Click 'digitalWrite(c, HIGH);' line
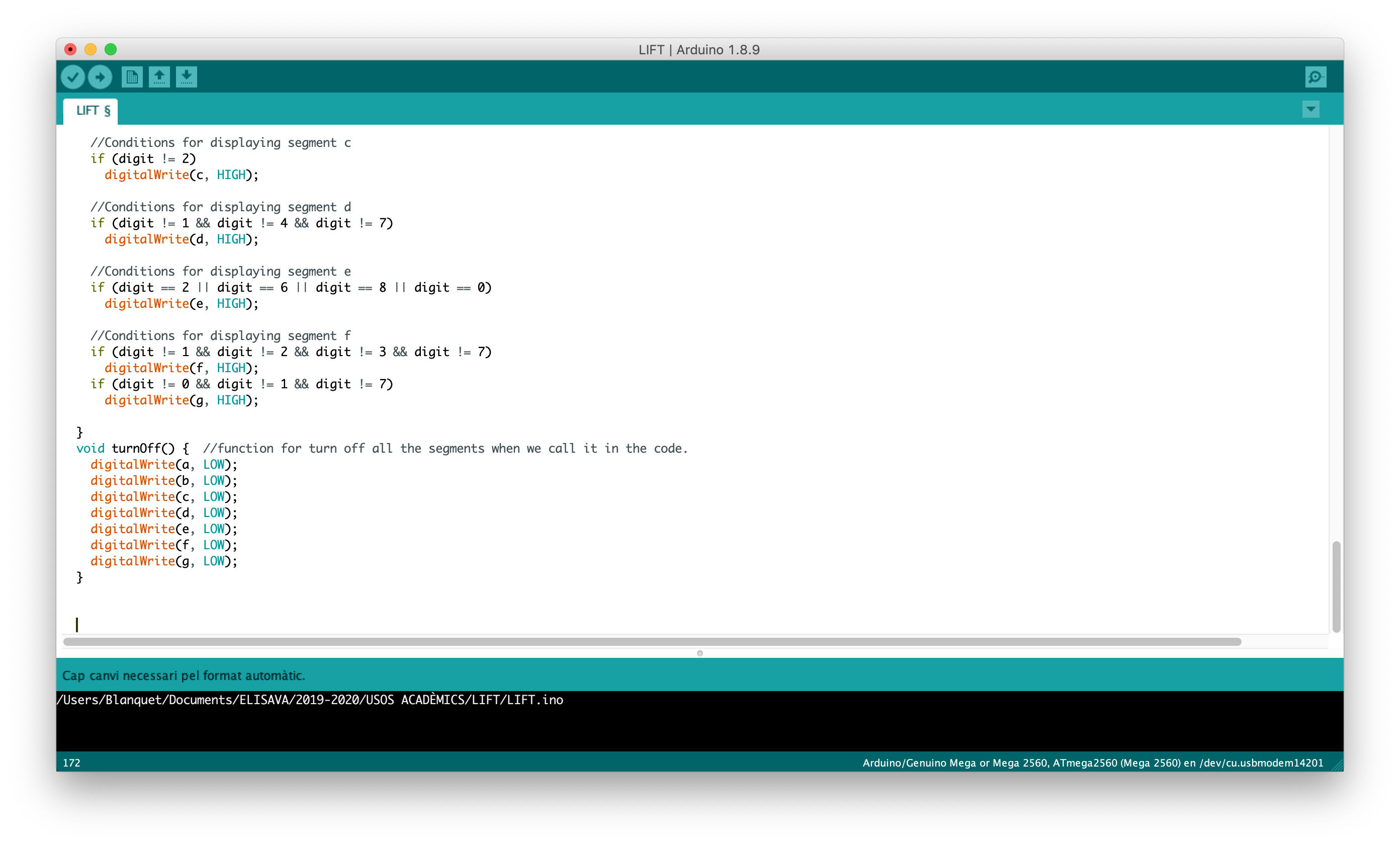Viewport: 1400px width, 846px height. [181, 175]
